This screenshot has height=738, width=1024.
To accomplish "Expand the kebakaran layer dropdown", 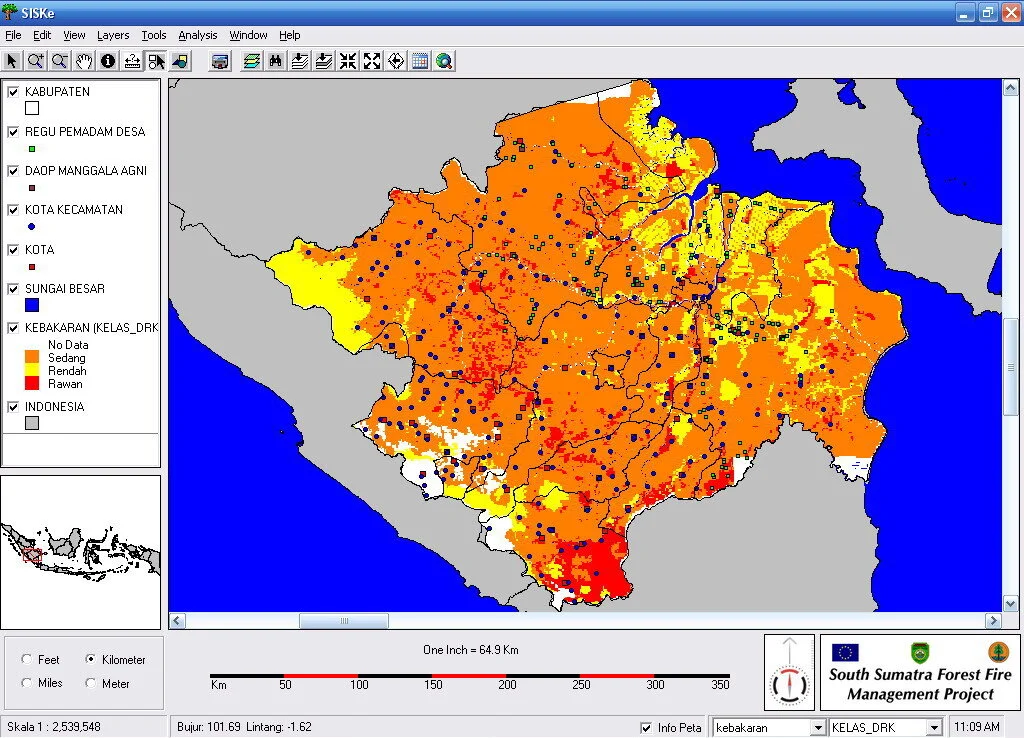I will pyautogui.click(x=817, y=727).
